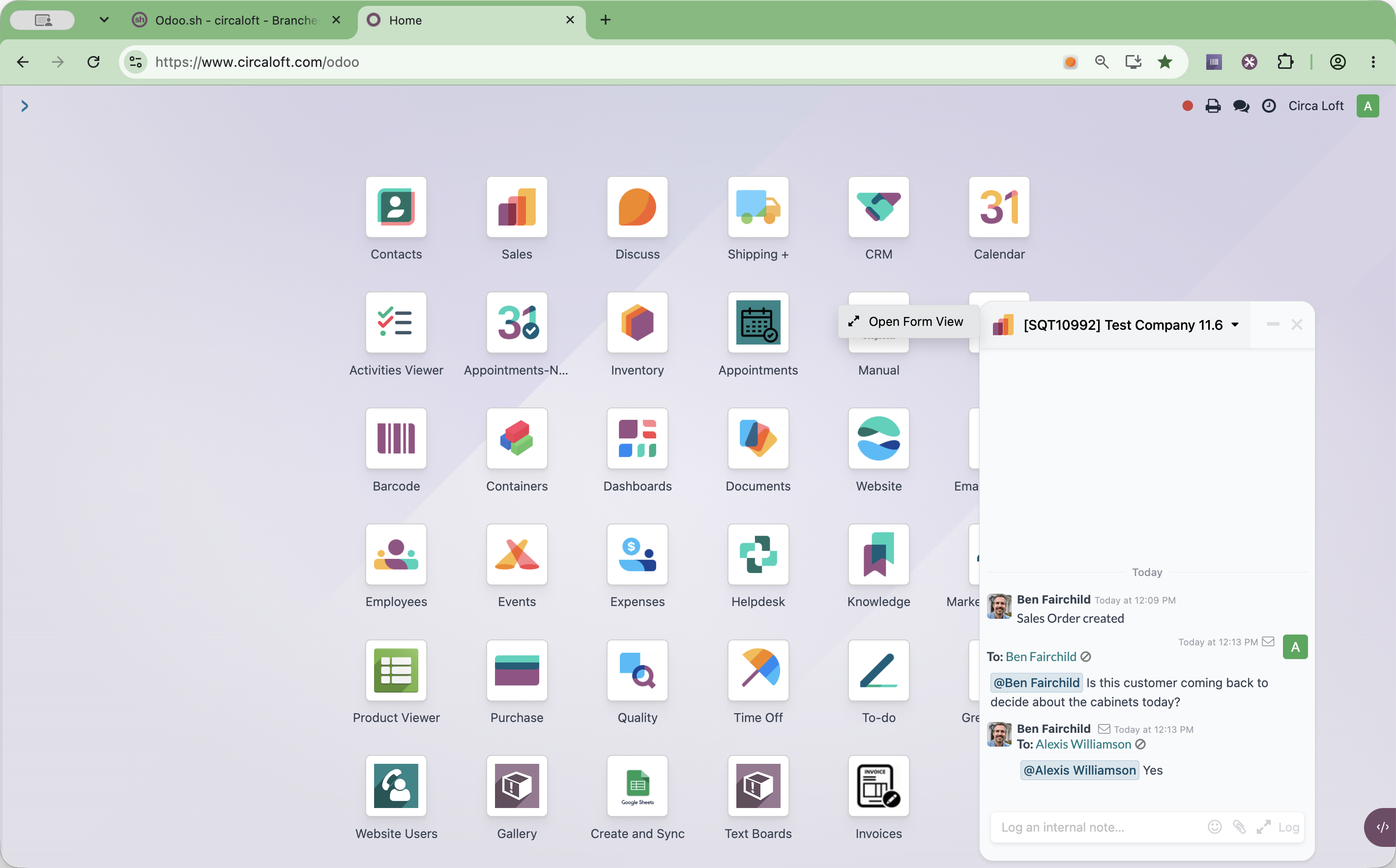
Task: Launch the Discuss app
Action: 637,206
